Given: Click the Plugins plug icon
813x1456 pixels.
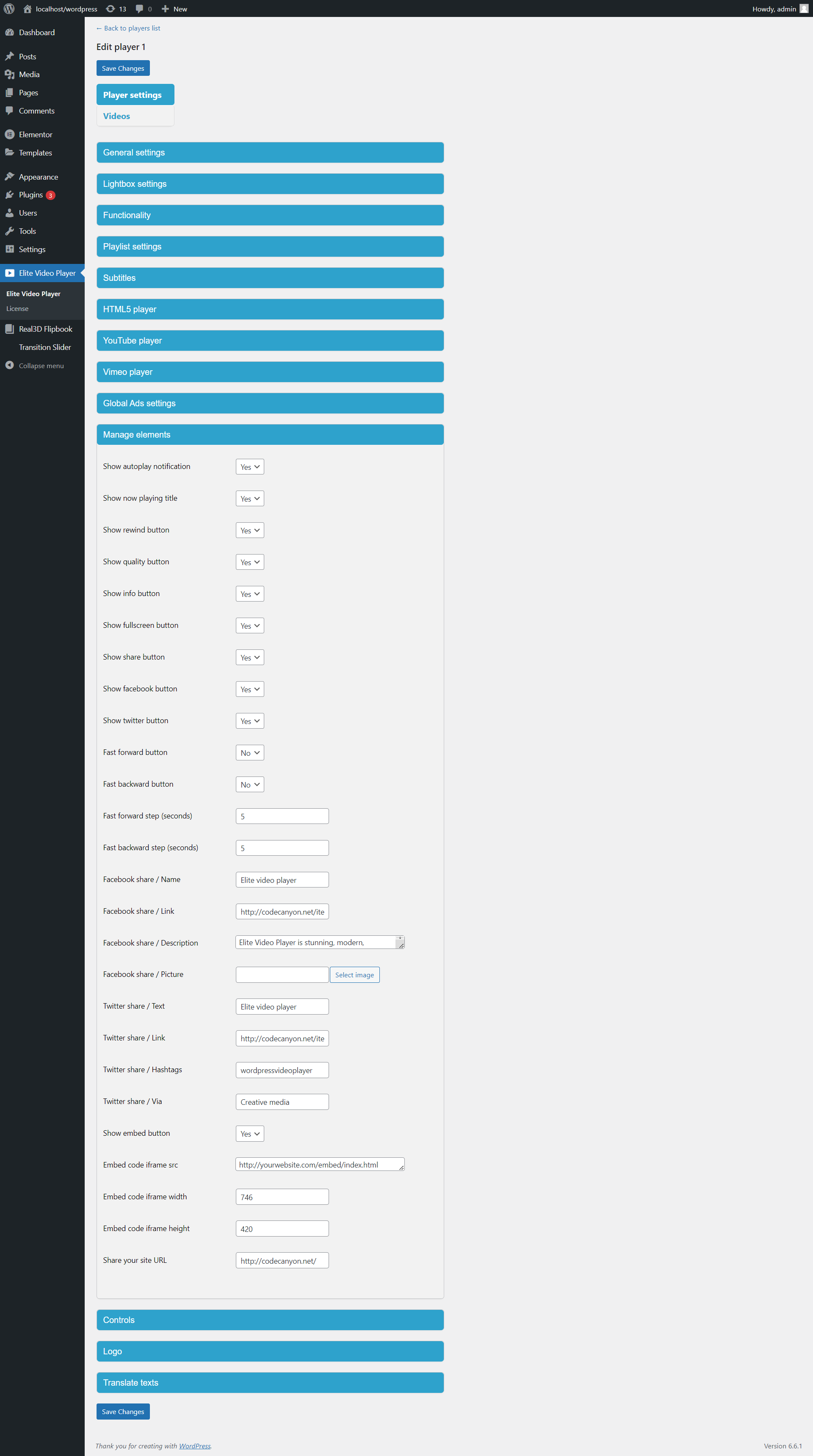Looking at the screenshot, I should point(10,194).
